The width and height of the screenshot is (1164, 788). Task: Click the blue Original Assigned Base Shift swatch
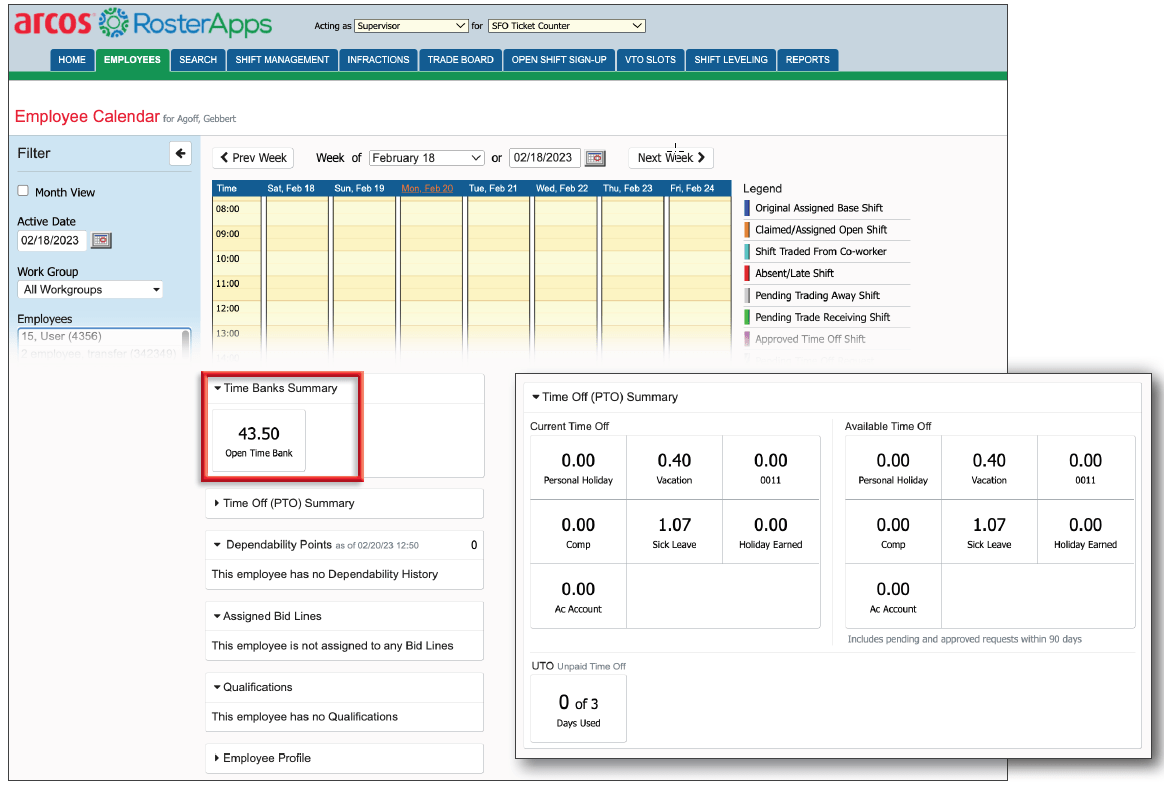pos(747,208)
